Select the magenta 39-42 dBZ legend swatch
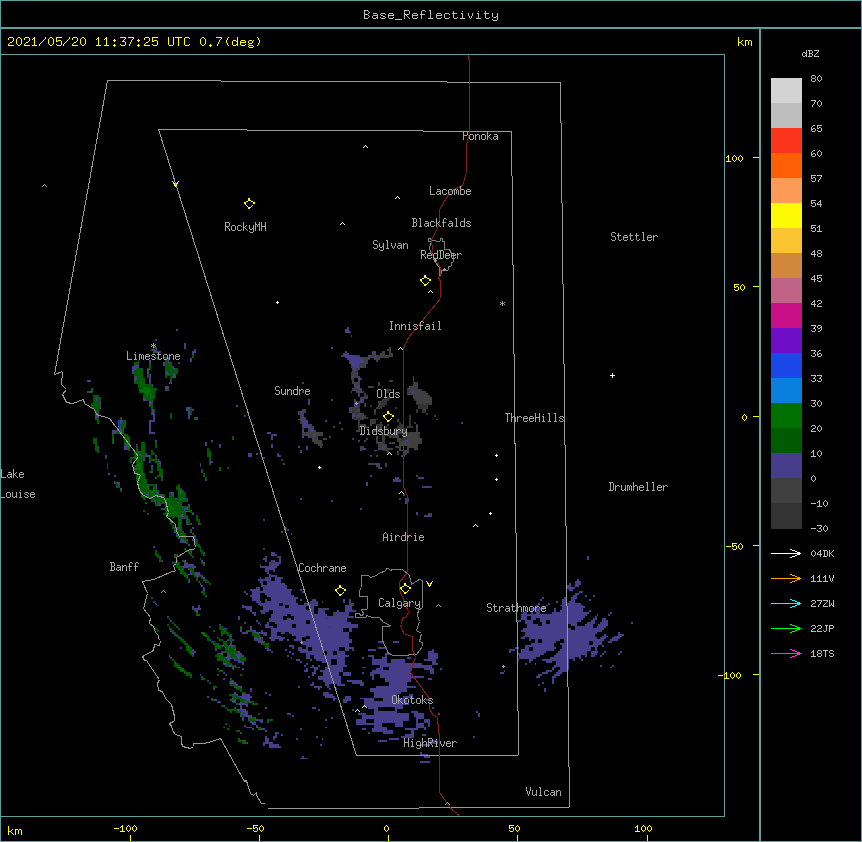 (x=786, y=315)
